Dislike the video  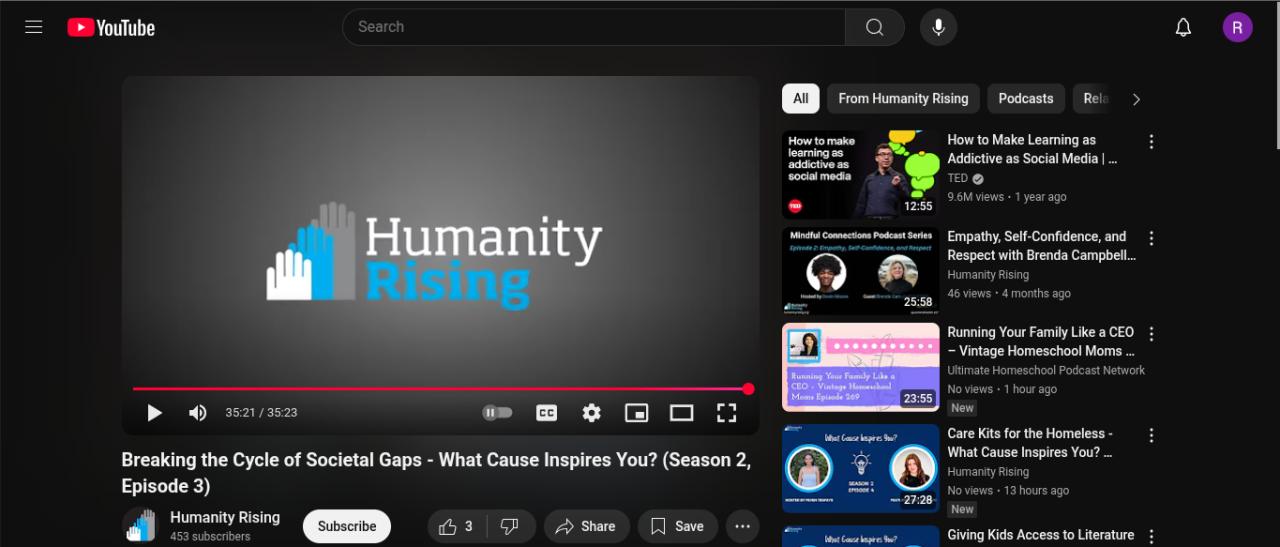click(x=510, y=526)
